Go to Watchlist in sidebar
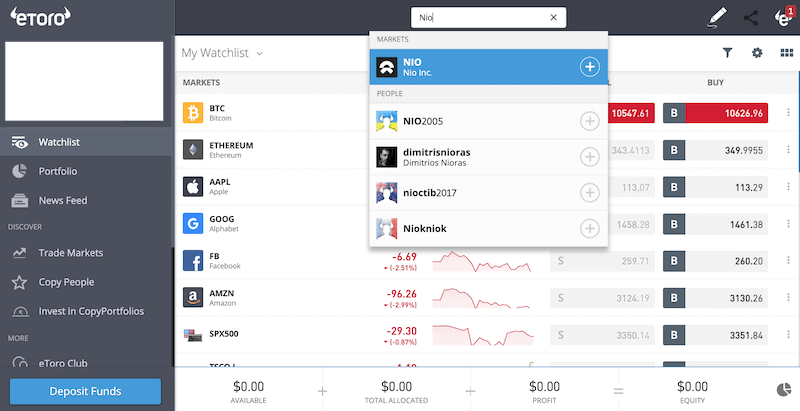The height and width of the screenshot is (411, 800). point(87,142)
